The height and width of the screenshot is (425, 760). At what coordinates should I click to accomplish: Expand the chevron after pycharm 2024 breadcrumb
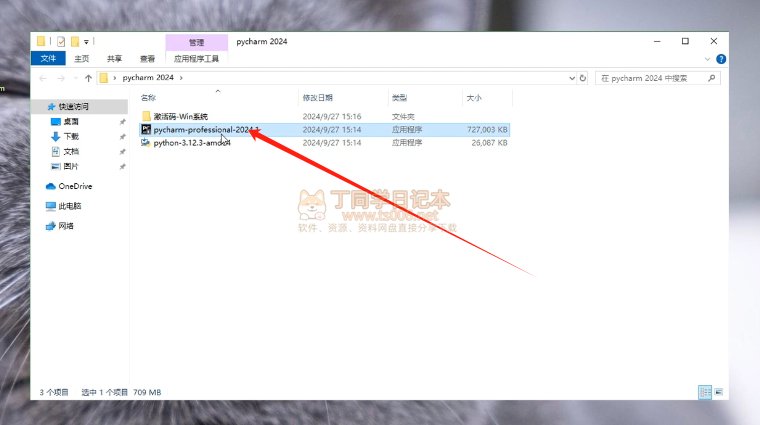[181, 78]
